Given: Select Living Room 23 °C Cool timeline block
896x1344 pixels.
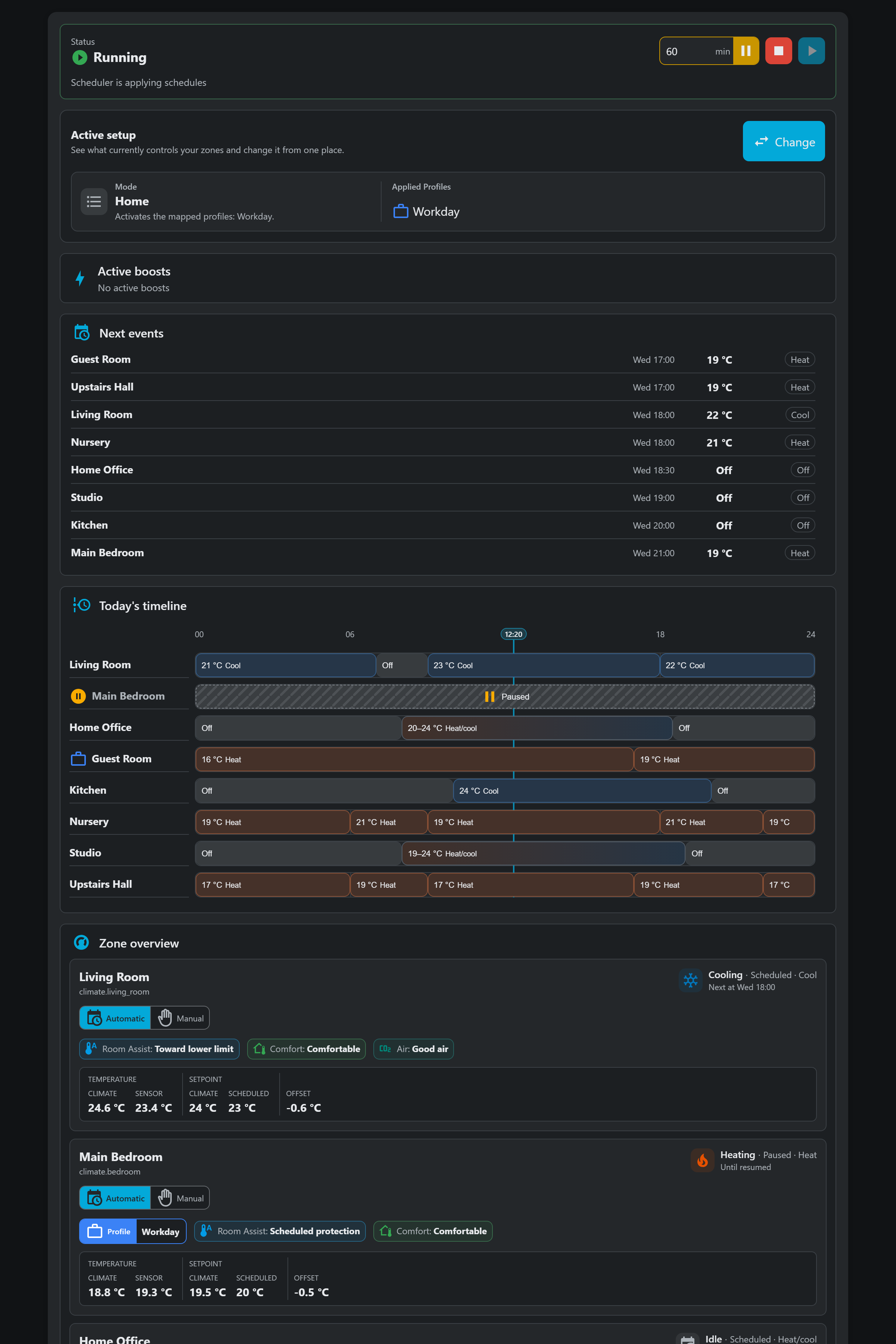Looking at the screenshot, I should [544, 665].
